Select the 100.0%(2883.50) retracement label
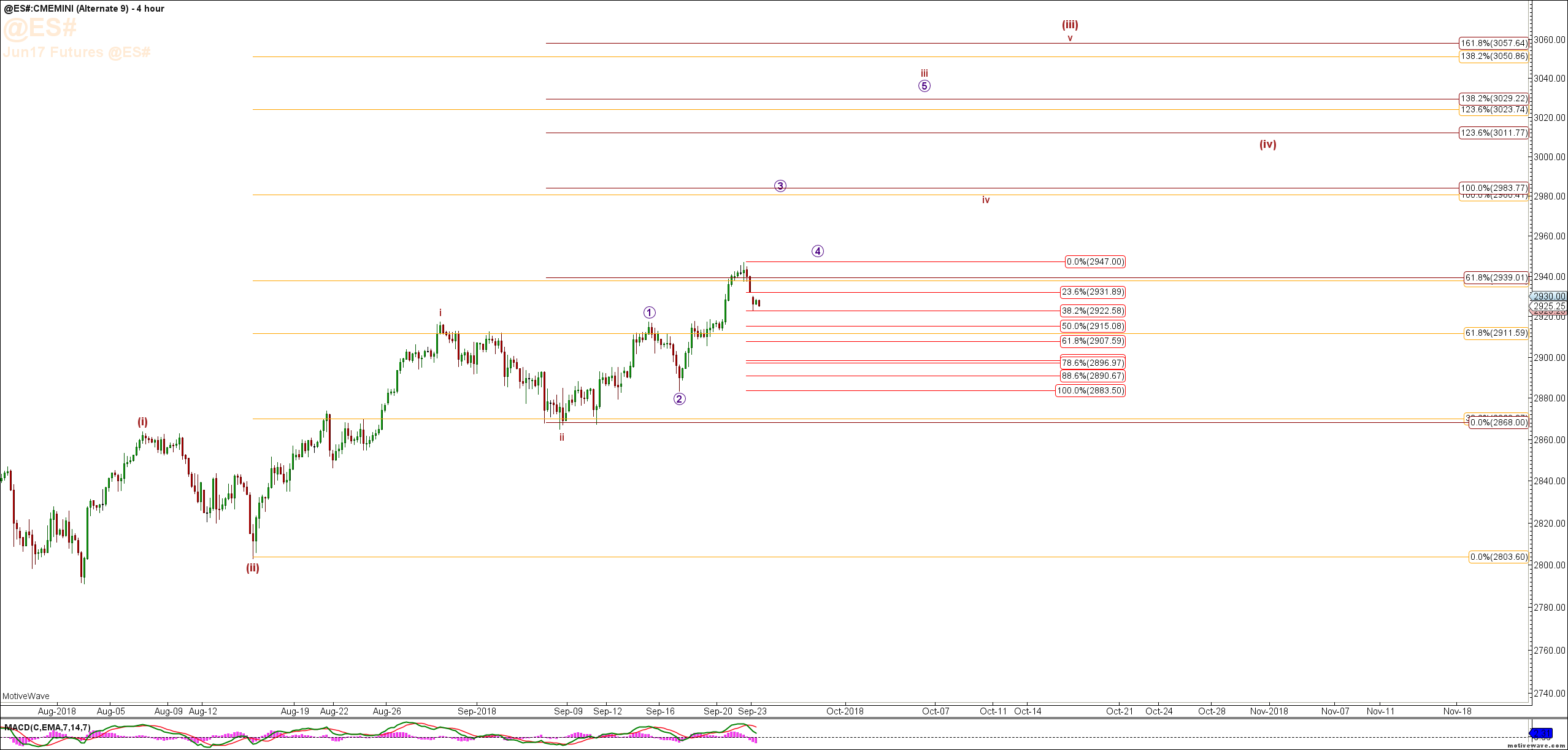 1090,390
